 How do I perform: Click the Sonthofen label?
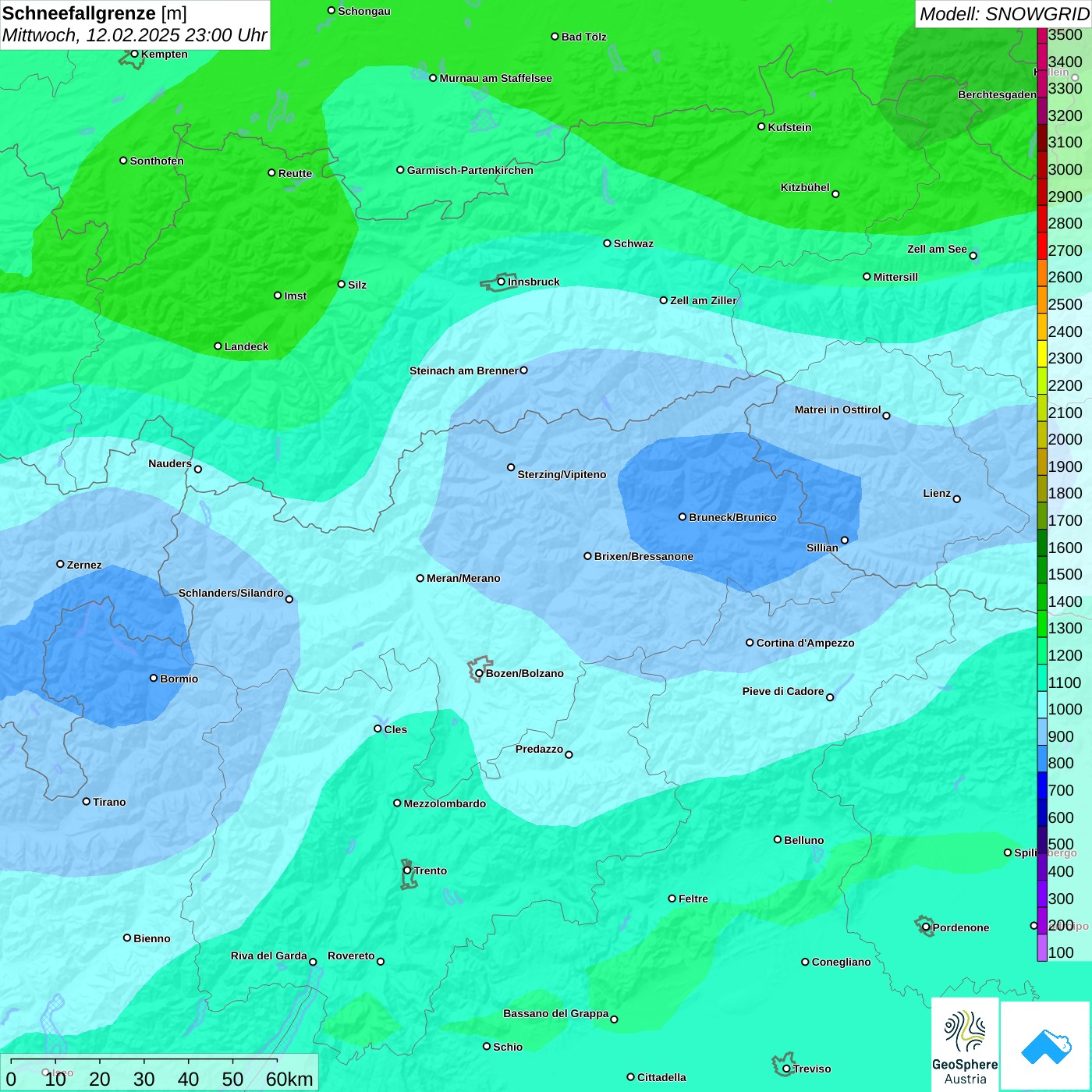[x=157, y=161]
